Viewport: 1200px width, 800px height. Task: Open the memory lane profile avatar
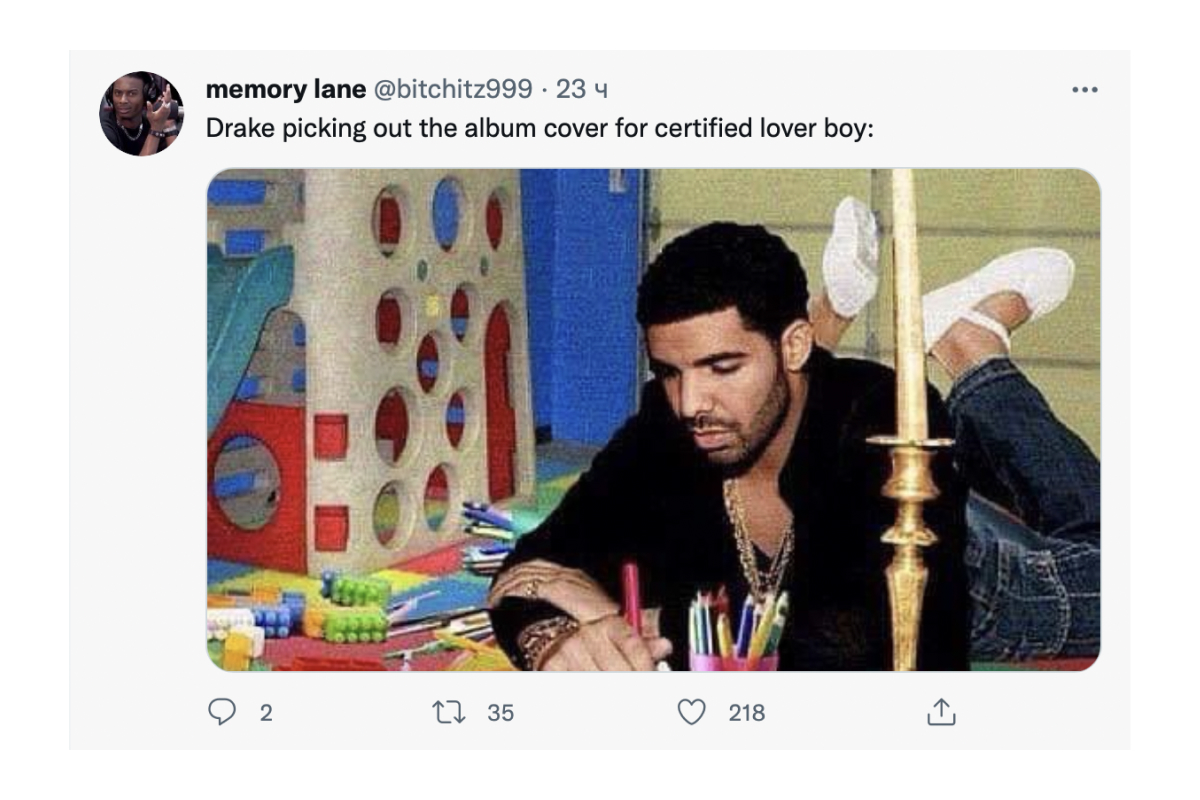pos(141,113)
